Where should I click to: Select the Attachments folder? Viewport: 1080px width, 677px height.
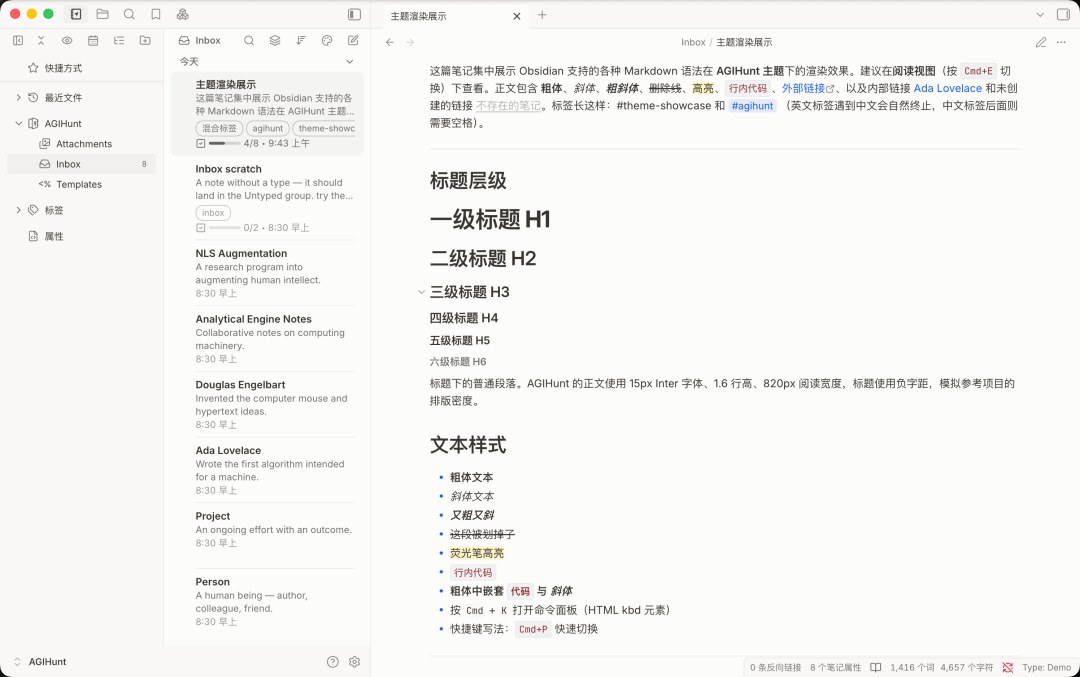[81, 144]
